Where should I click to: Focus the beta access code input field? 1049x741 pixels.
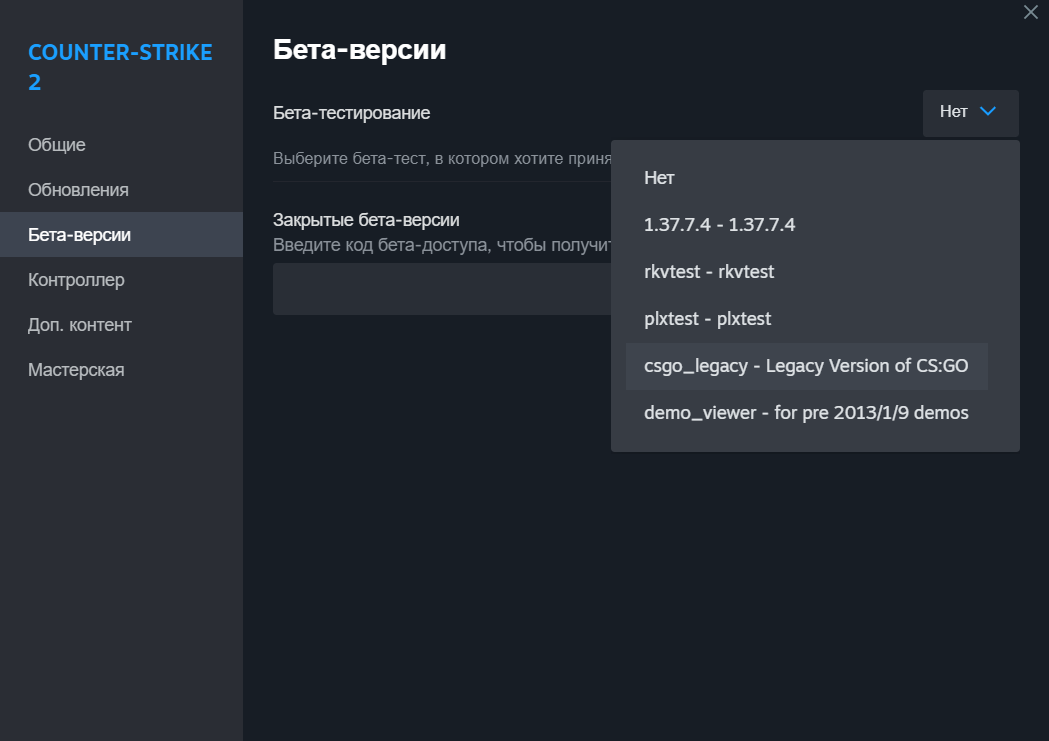coord(442,289)
